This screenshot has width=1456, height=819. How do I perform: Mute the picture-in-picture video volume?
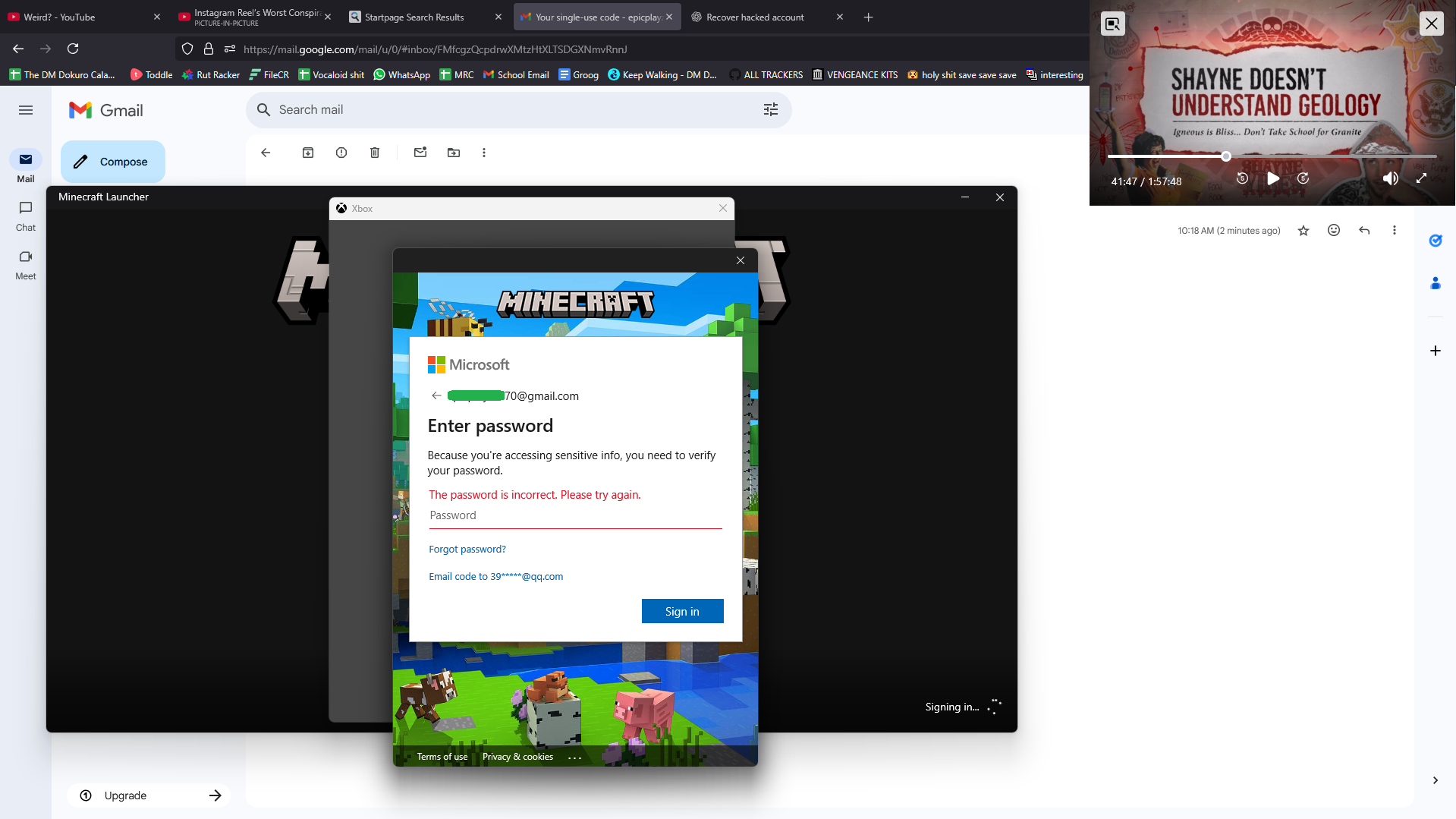[1391, 178]
